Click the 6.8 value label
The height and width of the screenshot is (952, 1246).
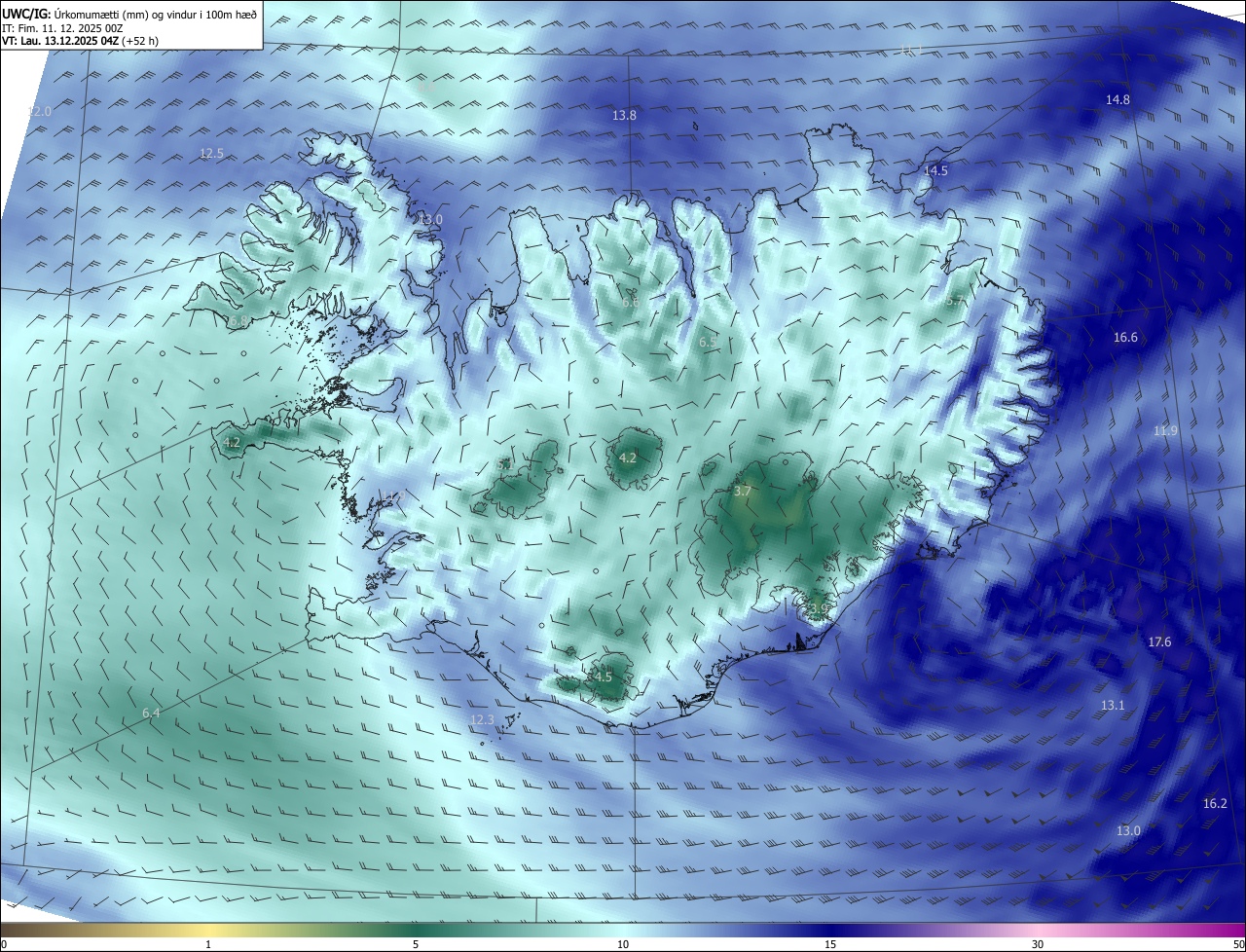click(x=238, y=321)
